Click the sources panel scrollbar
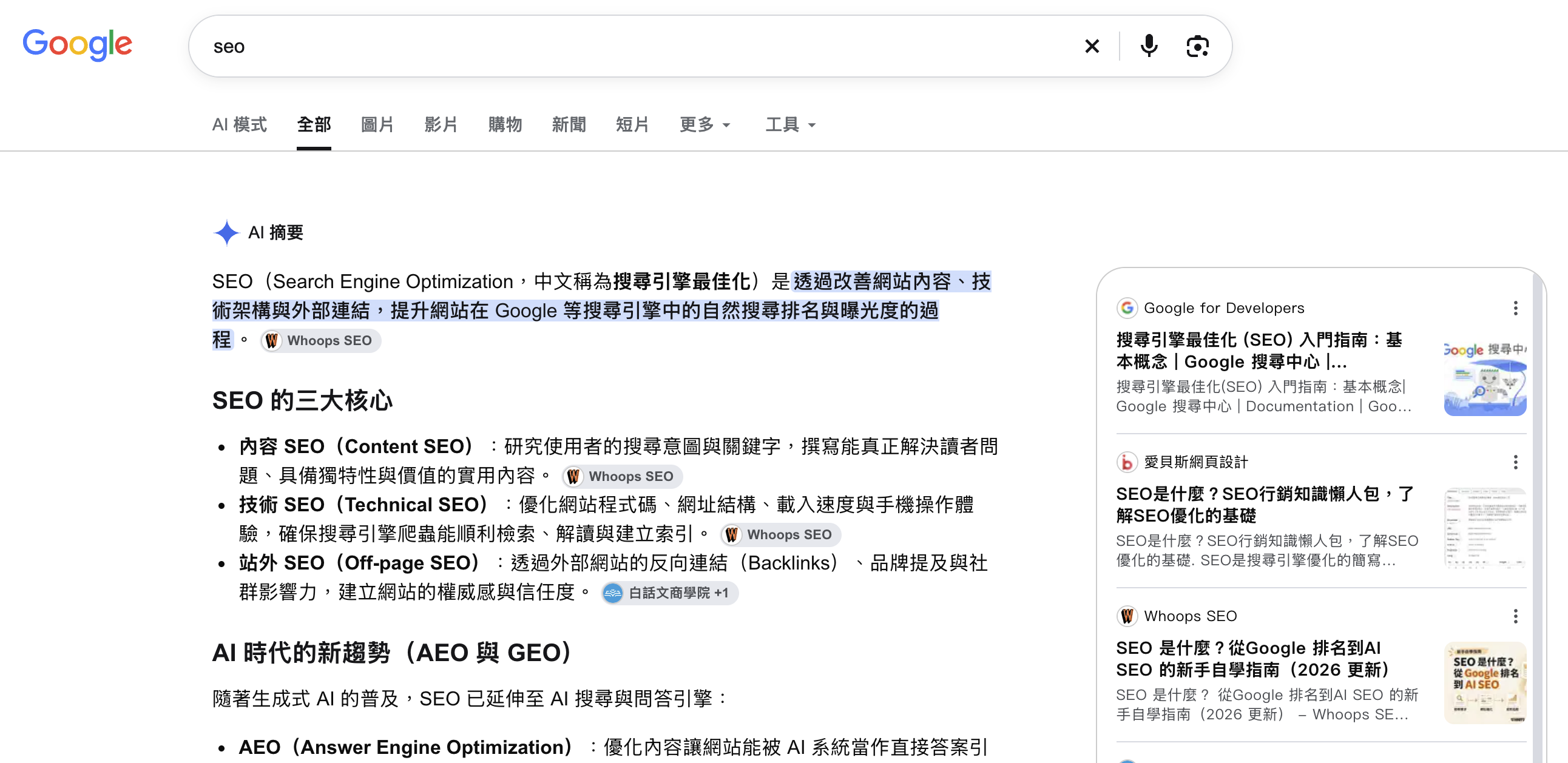Image resolution: width=1568 pixels, height=763 pixels. 1539,517
